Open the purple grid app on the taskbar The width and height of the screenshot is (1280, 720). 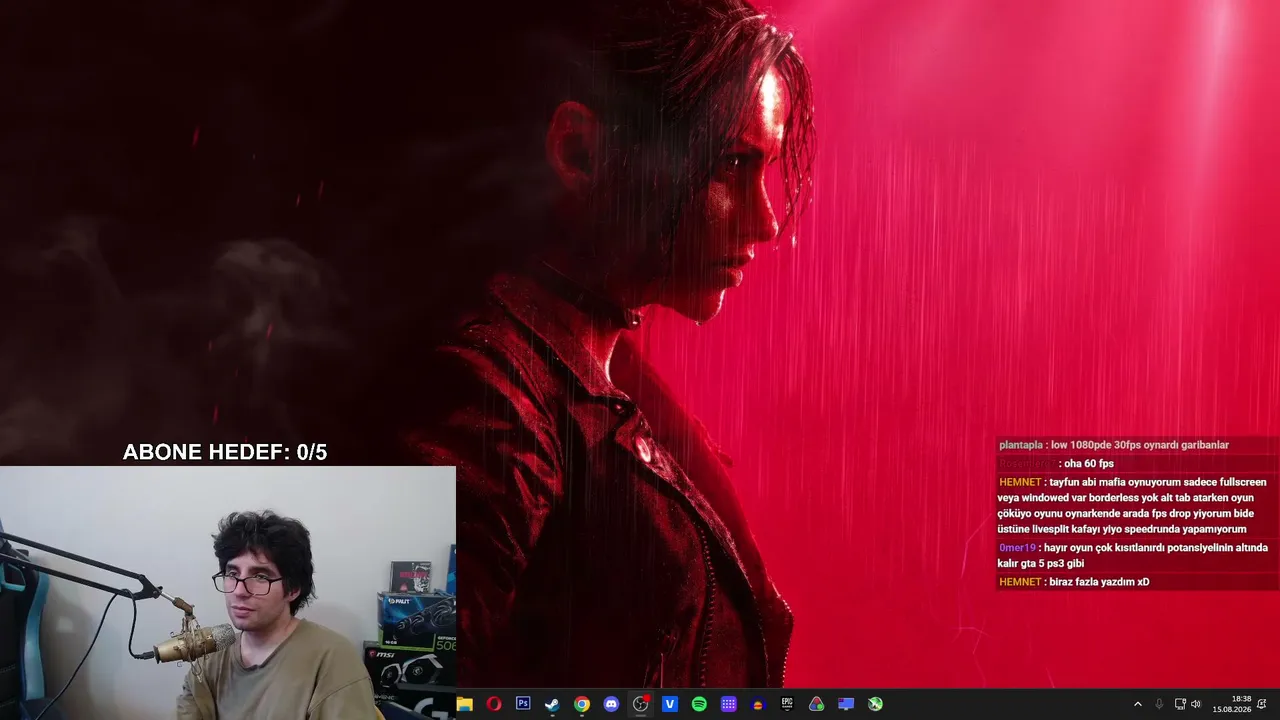point(729,704)
